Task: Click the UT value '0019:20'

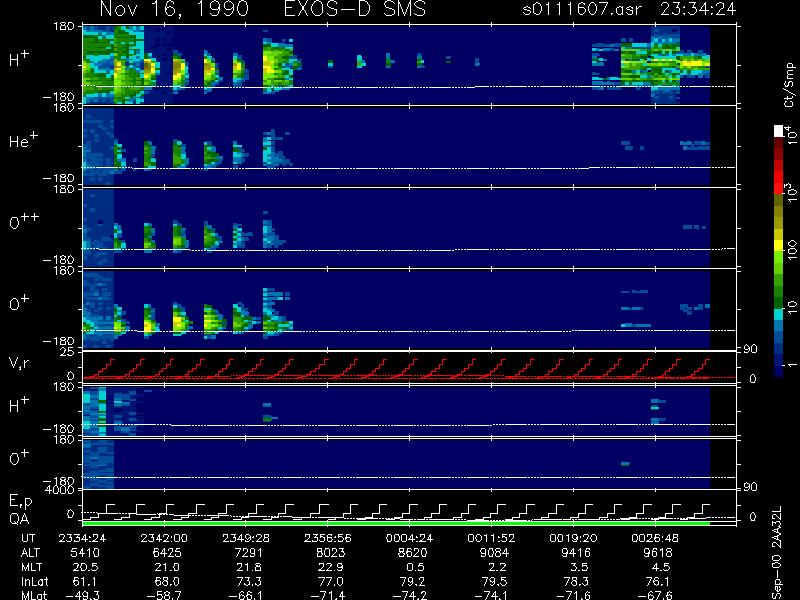Action: [x=573, y=538]
